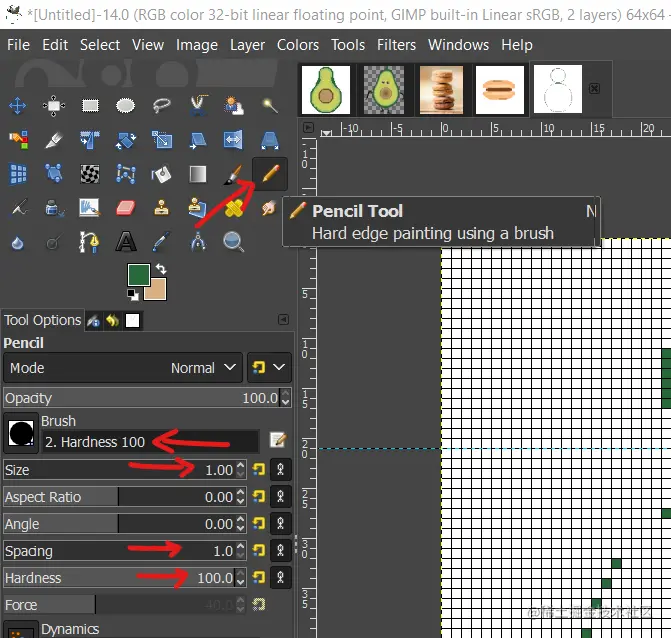Screen dimensions: 671x638
Task: Reset Hardness to brush default
Action: pyautogui.click(x=258, y=578)
